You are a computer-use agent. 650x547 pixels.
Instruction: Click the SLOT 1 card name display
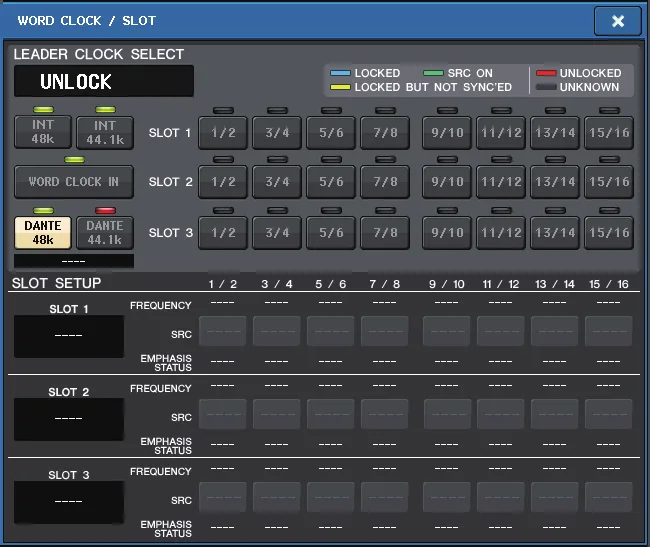pyautogui.click(x=69, y=336)
